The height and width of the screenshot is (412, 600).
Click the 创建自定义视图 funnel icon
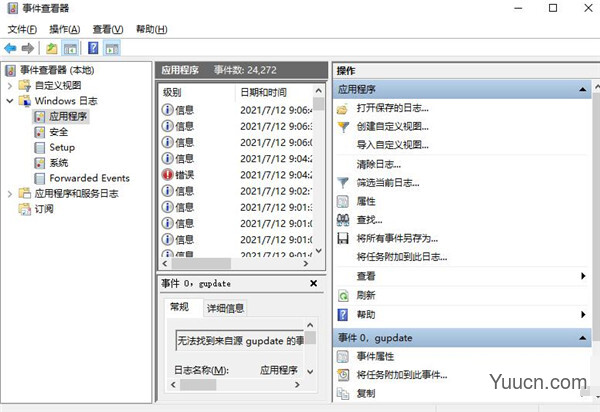point(343,127)
